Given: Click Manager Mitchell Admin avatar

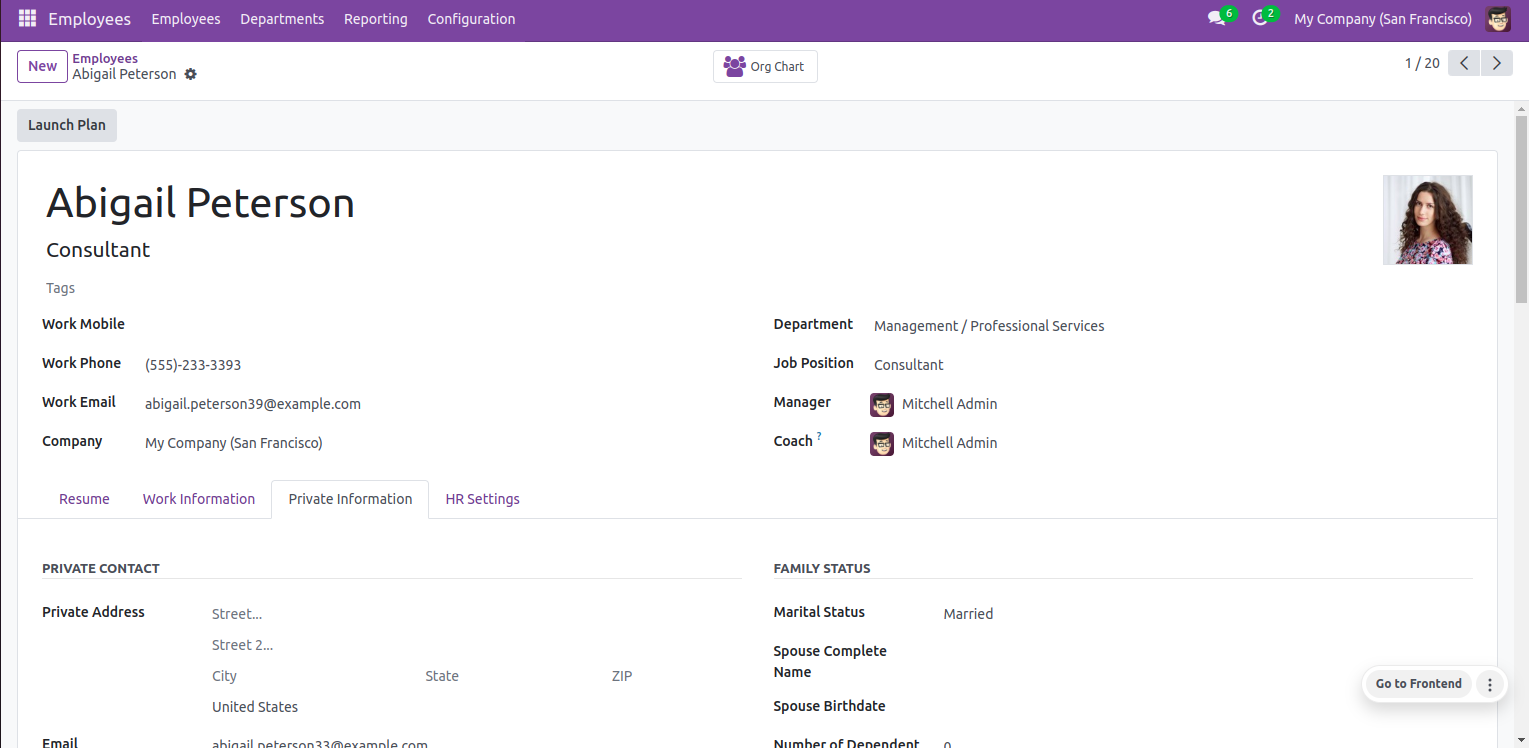Looking at the screenshot, I should coord(882,404).
